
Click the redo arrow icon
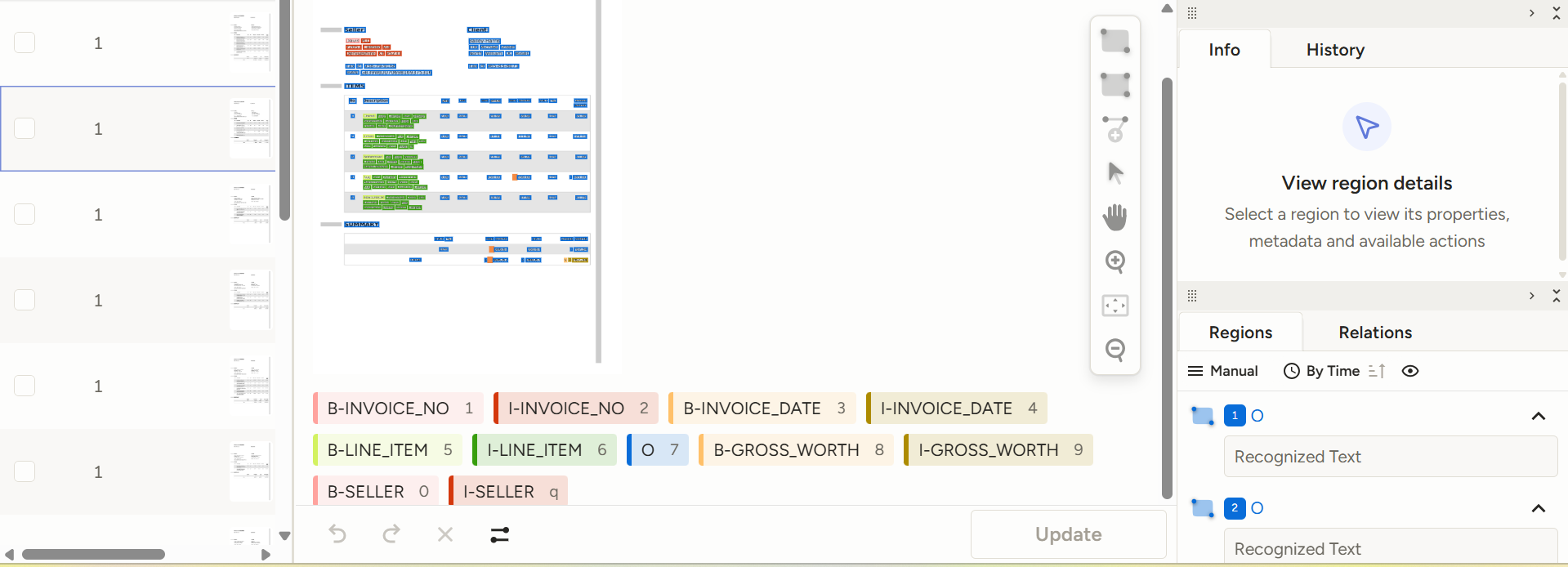[x=391, y=534]
